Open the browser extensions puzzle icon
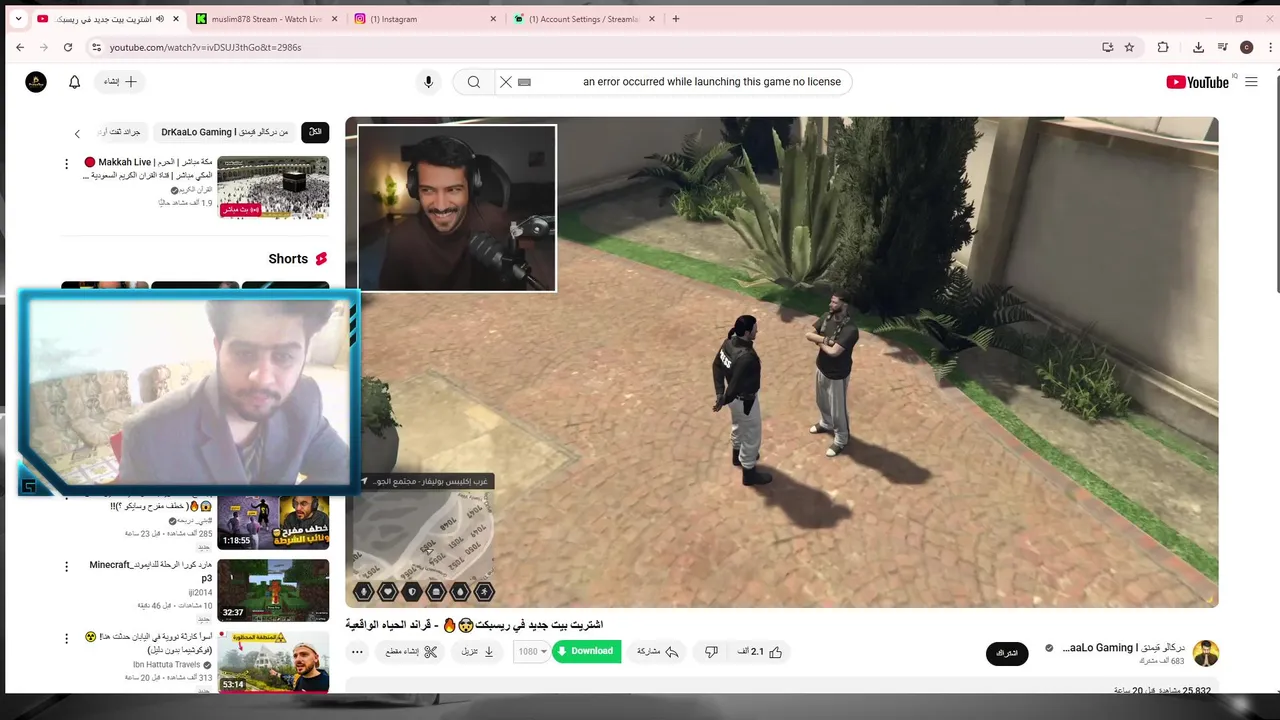 [1163, 47]
